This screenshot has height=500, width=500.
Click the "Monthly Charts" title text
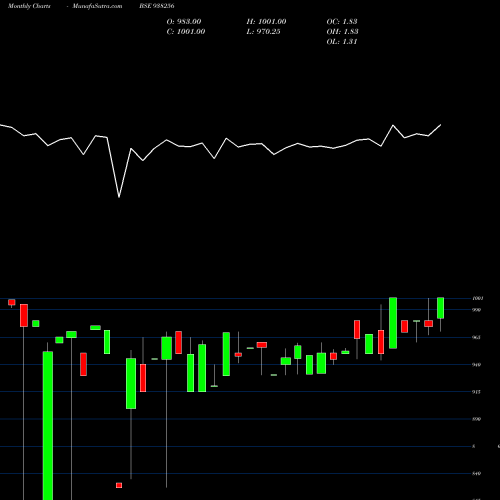29,6
